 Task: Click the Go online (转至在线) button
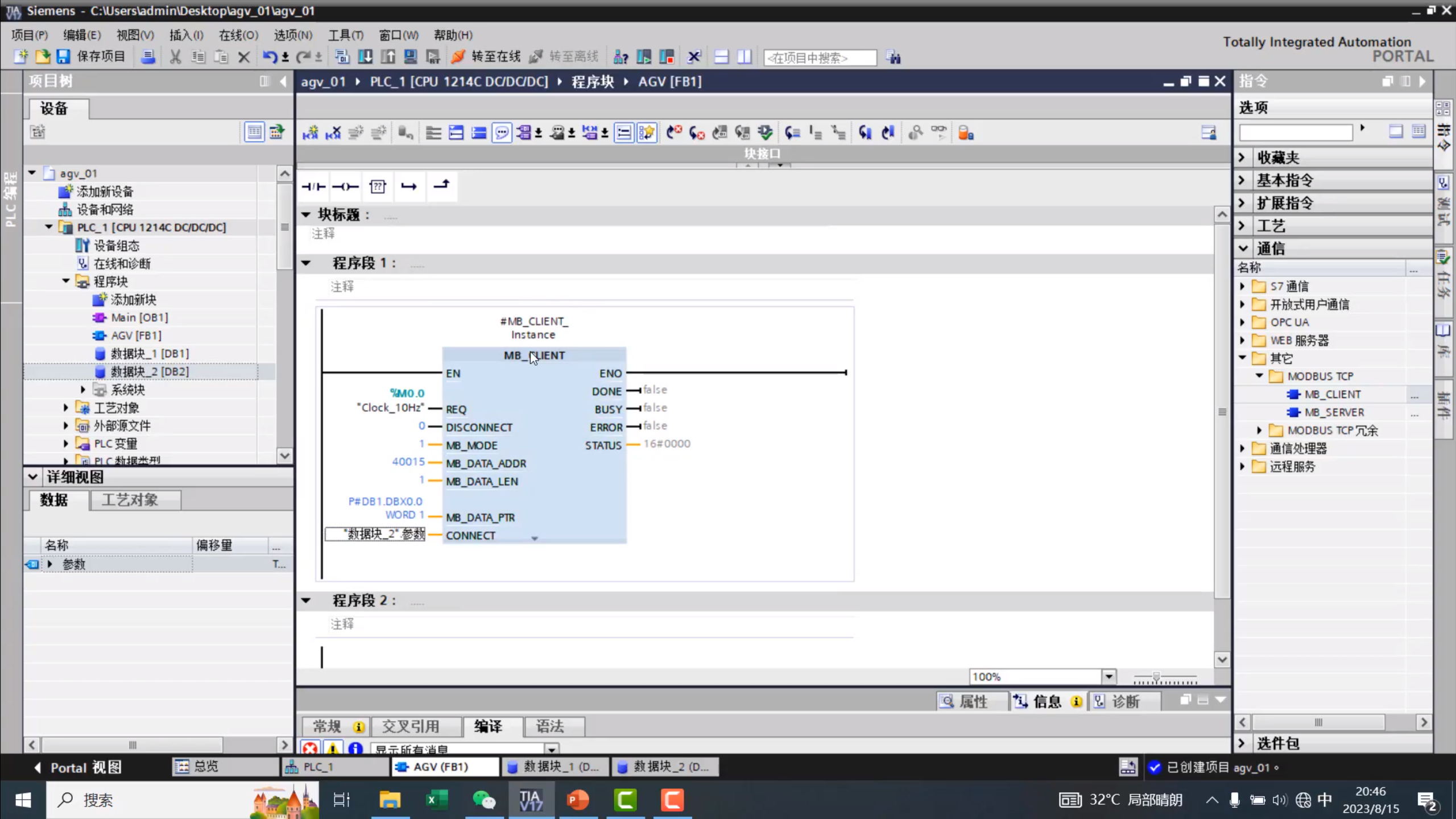(486, 56)
